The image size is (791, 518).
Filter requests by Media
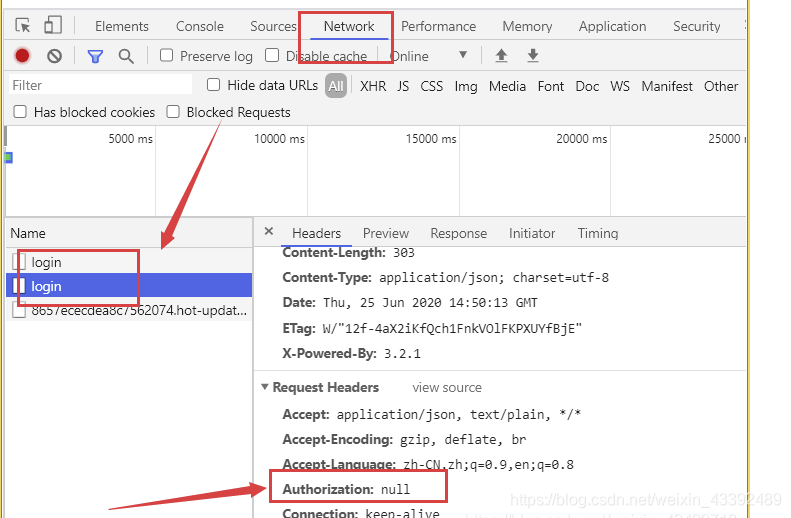(507, 86)
